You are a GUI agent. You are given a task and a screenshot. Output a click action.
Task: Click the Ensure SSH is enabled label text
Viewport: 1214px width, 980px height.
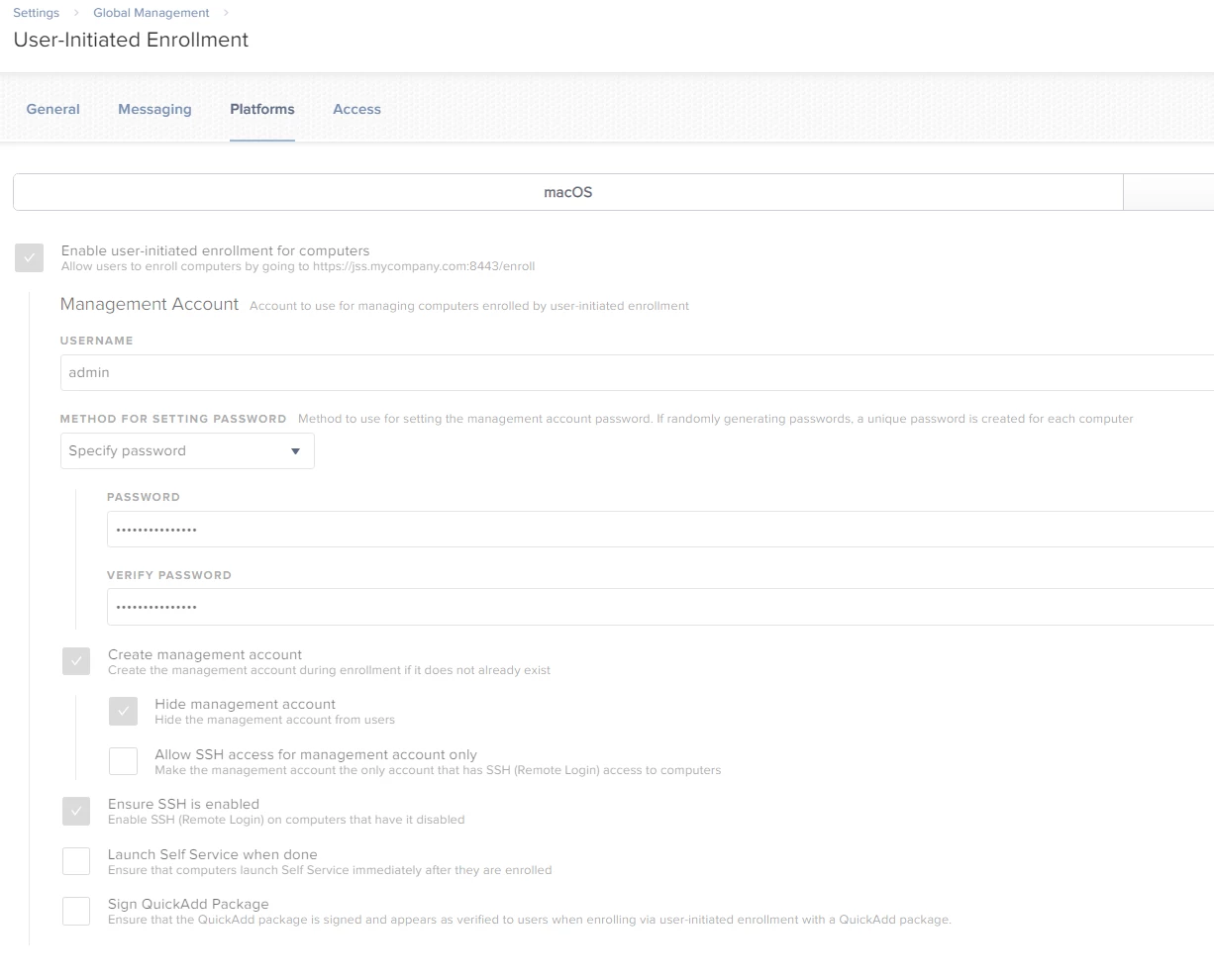click(x=183, y=804)
